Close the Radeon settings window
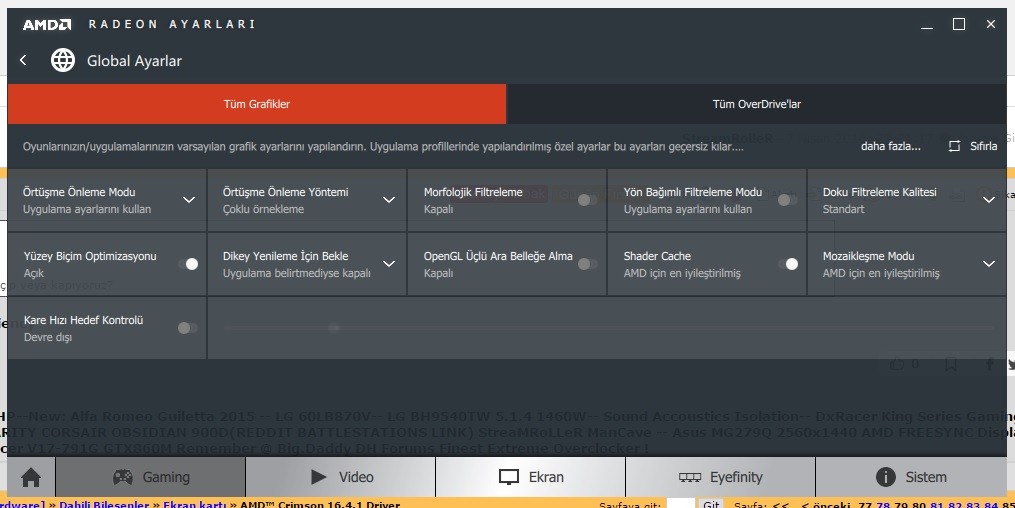The height and width of the screenshot is (508, 1015). tap(990, 24)
